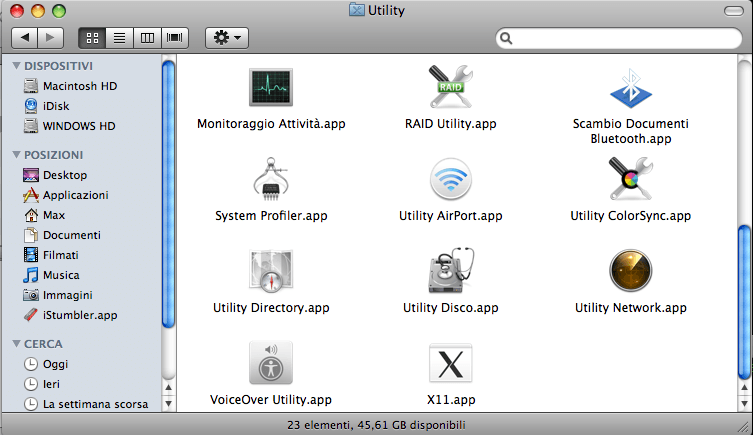Click main view scroll up arrow
The width and height of the screenshot is (753, 435).
pyautogui.click(x=744, y=387)
